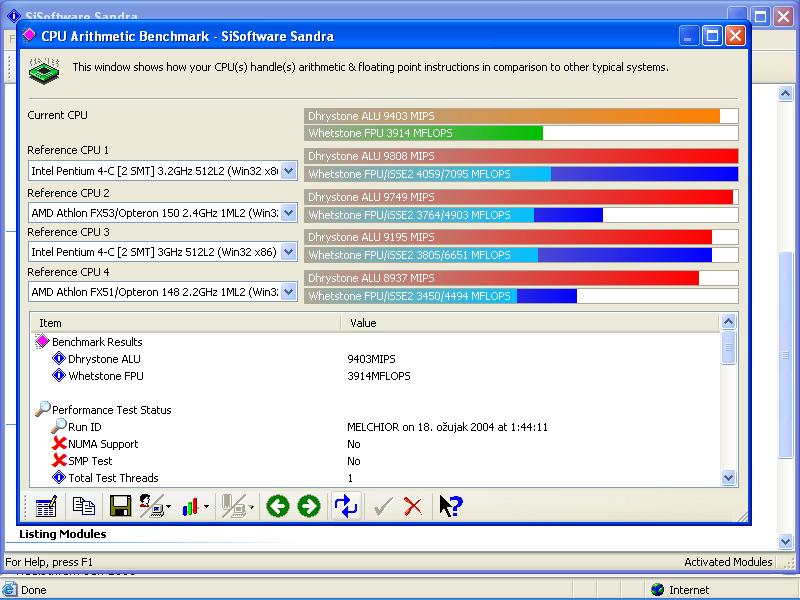Expand the Reference CPU 3 combo box
This screenshot has height=600, width=800.
pos(289,252)
